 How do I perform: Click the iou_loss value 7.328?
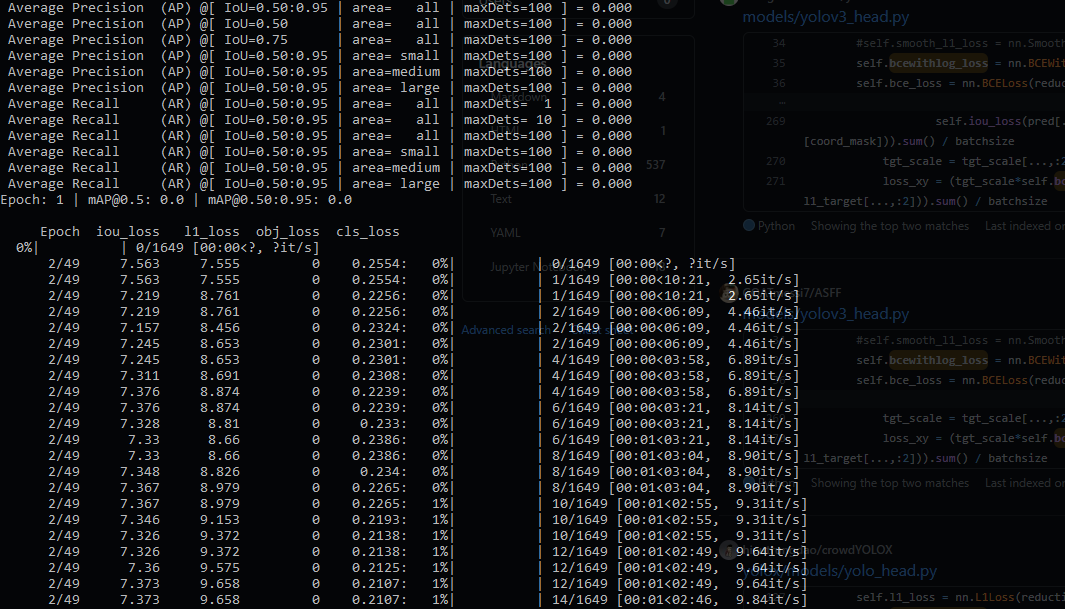[140, 424]
